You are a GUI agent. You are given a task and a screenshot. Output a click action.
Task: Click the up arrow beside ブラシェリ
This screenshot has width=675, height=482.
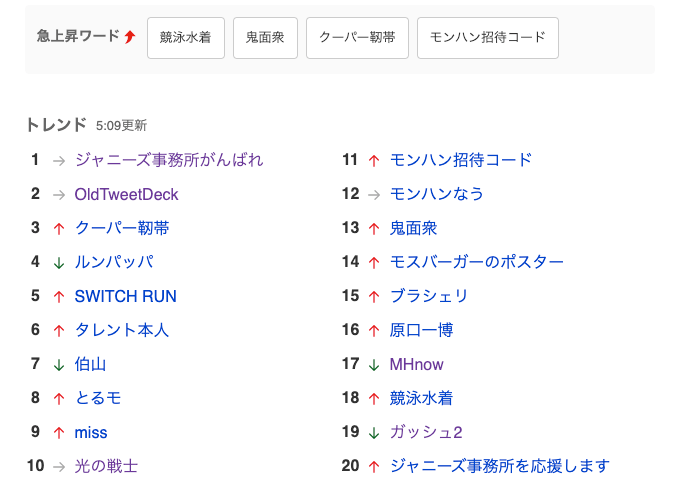(x=374, y=297)
